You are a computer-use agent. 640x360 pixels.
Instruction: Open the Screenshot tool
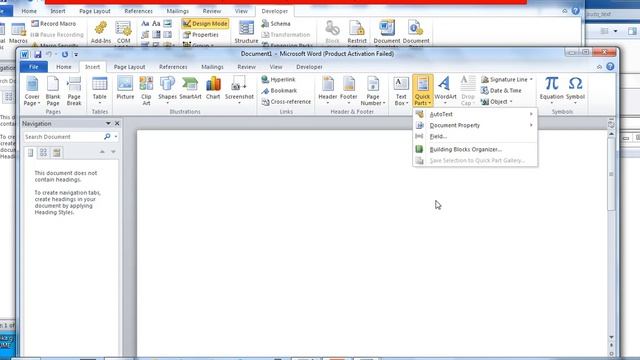(239, 90)
